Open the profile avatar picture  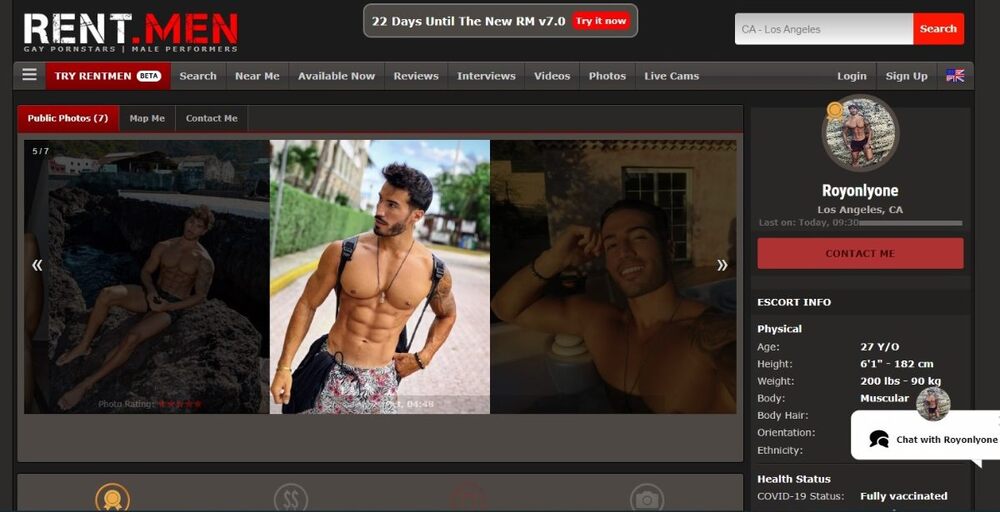click(860, 134)
